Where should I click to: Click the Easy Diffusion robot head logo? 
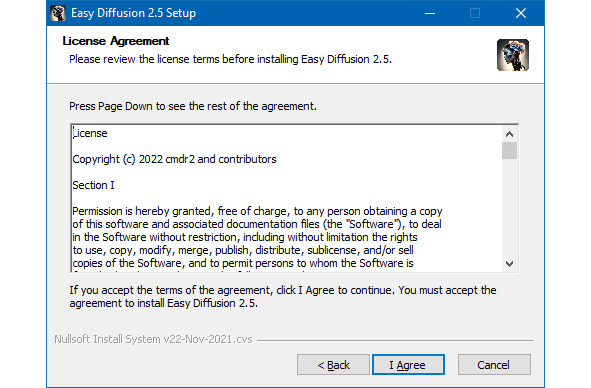coord(513,55)
